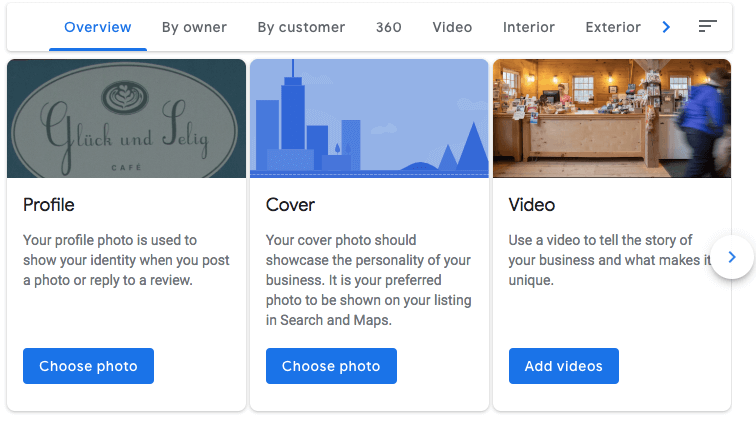Click the cover photo description text
The height and width of the screenshot is (421, 756).
[369, 280]
